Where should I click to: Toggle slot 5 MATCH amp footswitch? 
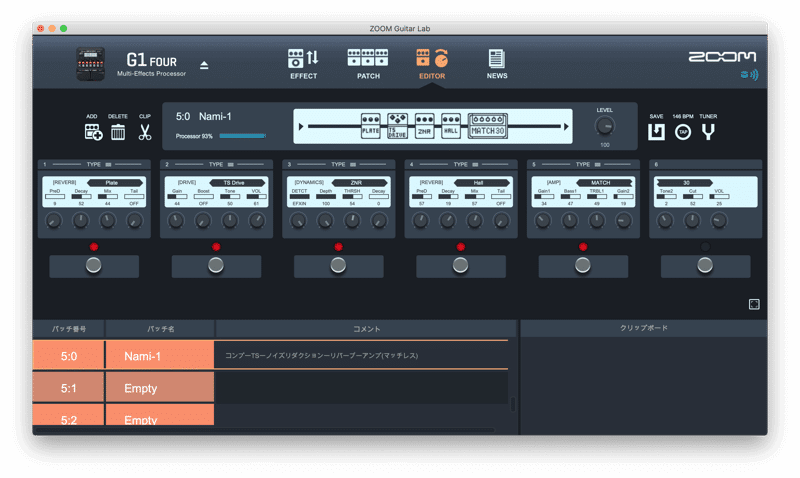[583, 266]
